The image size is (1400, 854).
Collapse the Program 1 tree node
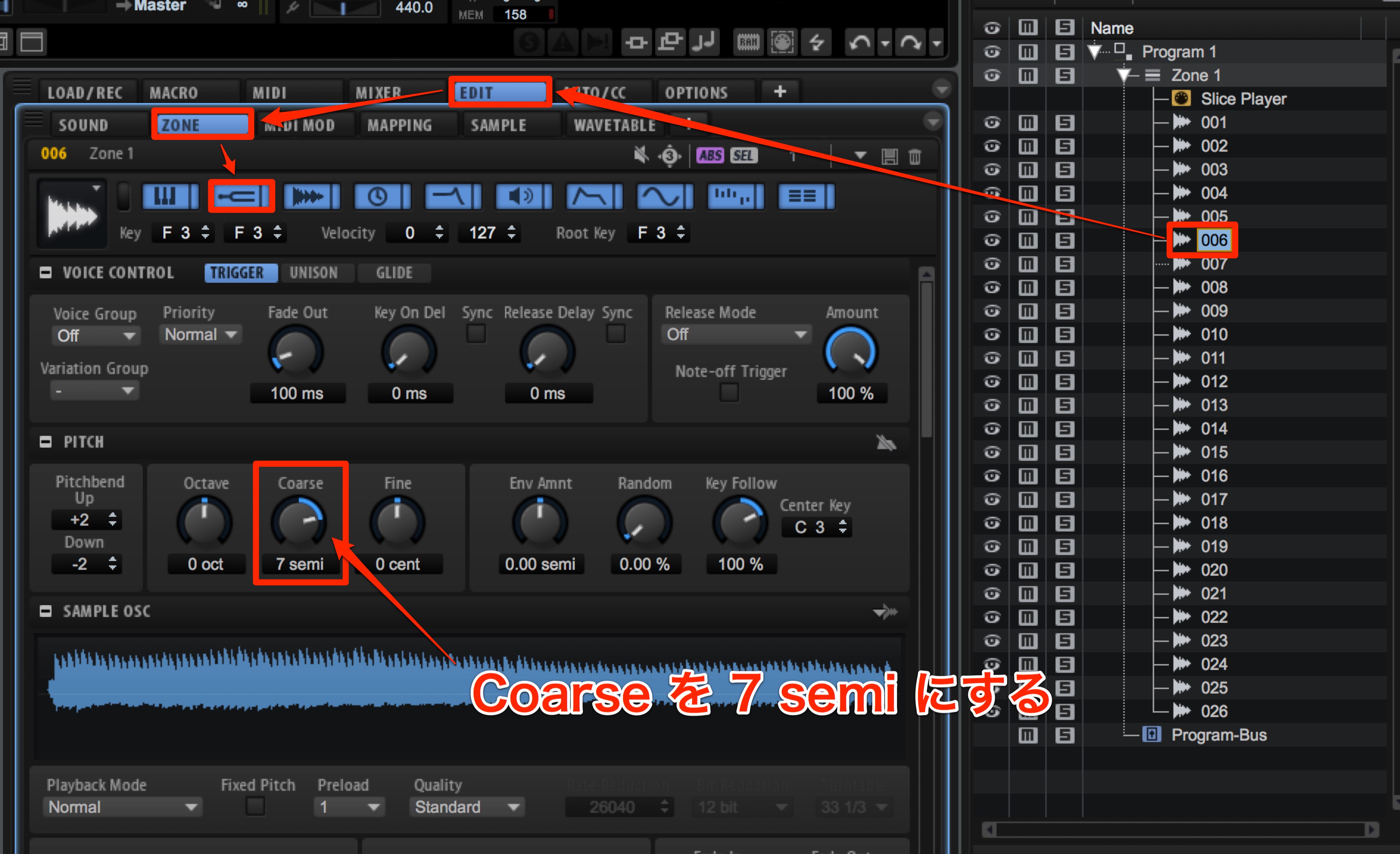[x=1094, y=52]
